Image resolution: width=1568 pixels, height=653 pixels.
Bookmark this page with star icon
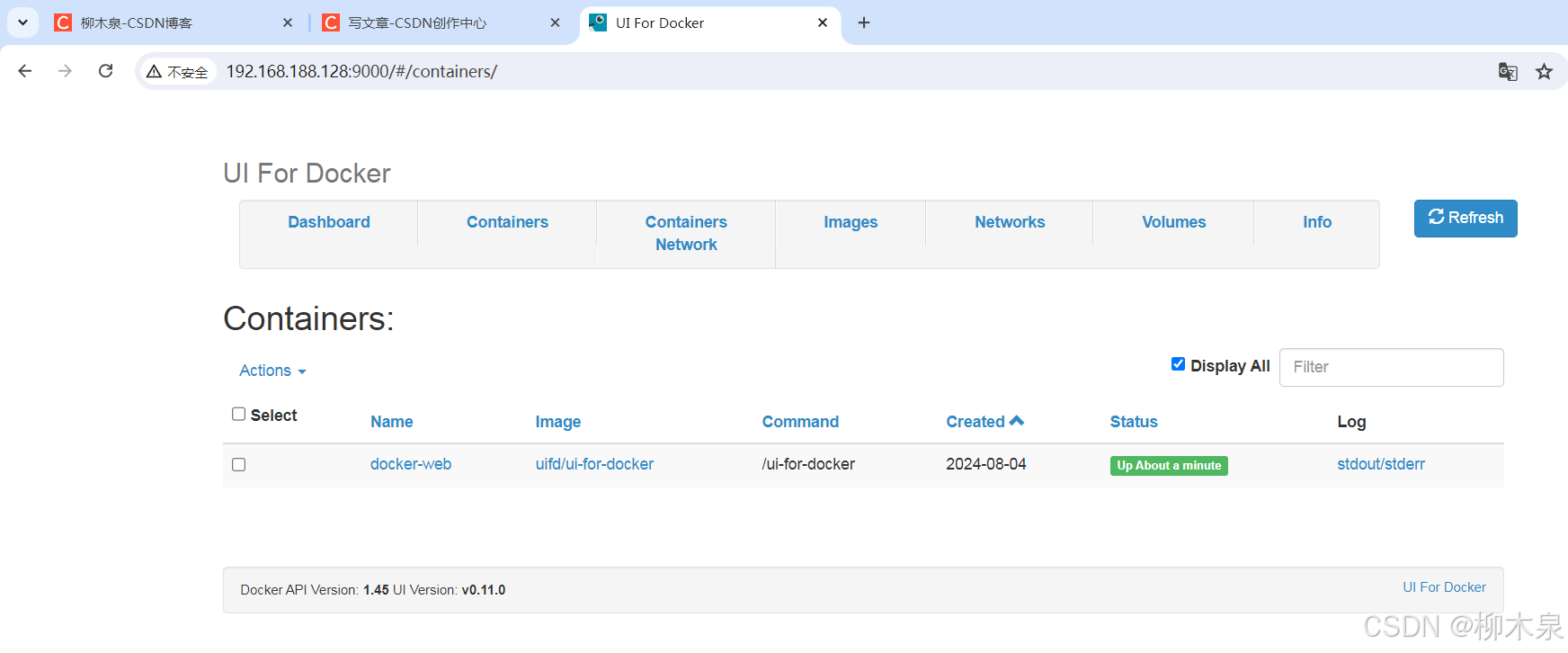[1544, 72]
